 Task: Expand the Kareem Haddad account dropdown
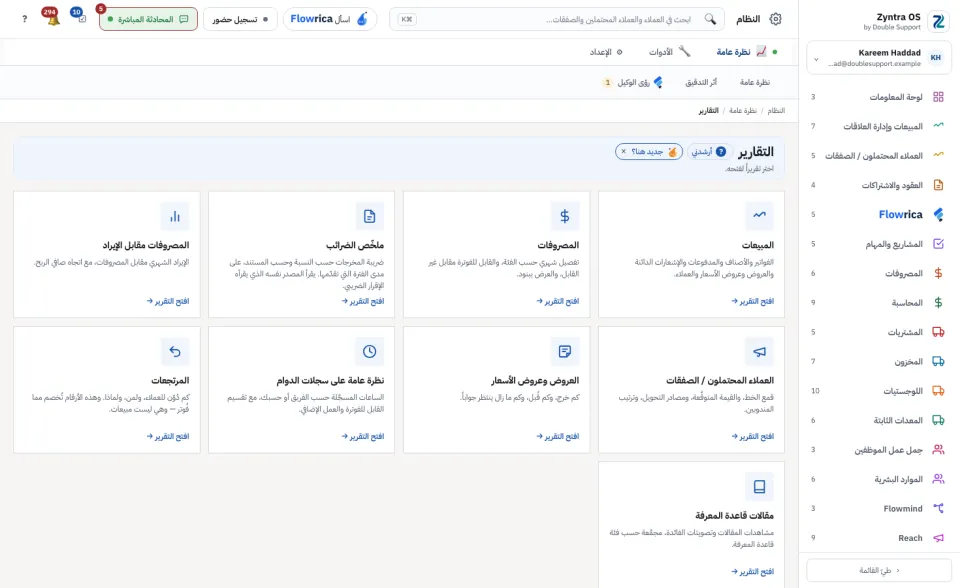coord(816,59)
